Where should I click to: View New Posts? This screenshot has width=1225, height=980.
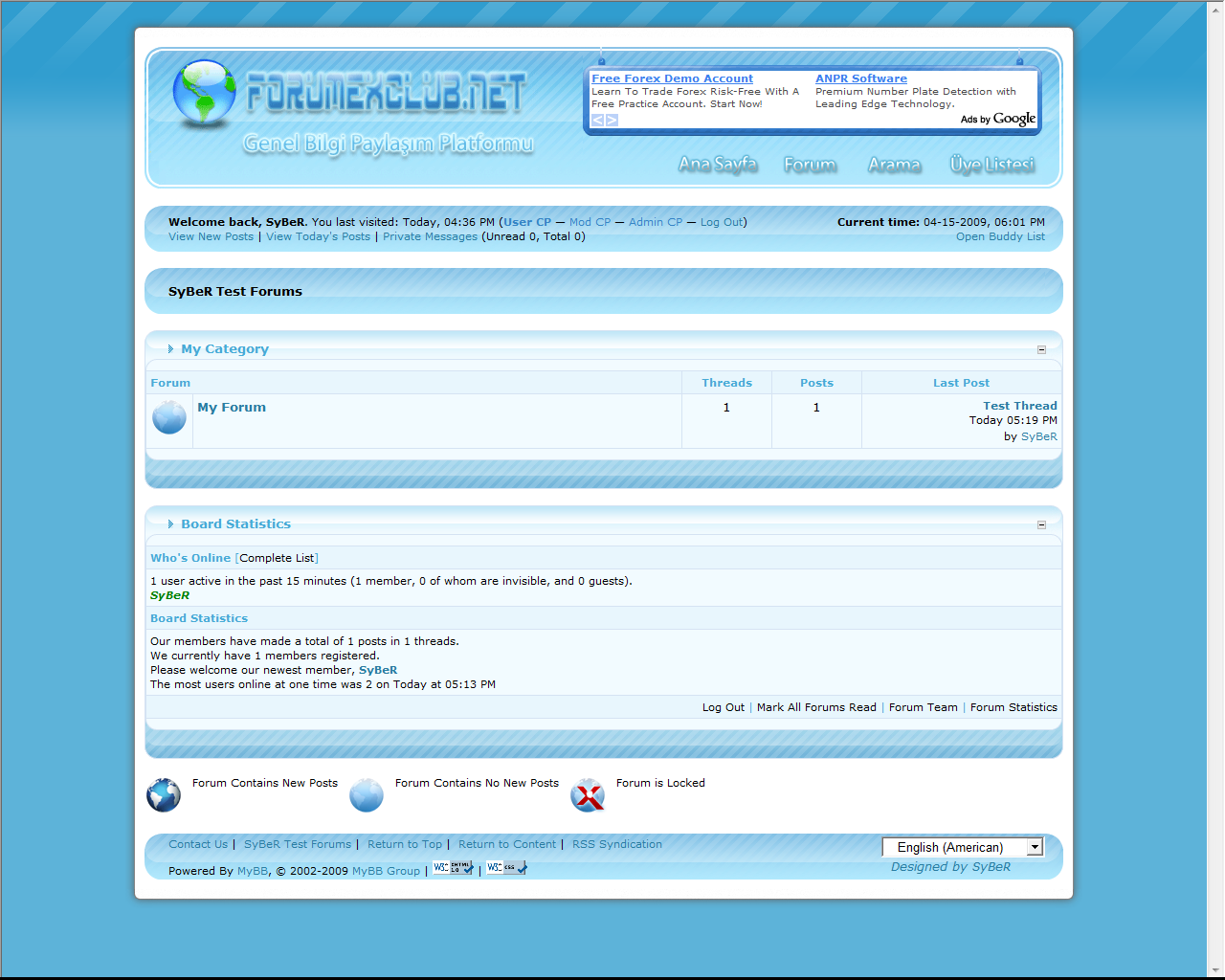point(211,236)
